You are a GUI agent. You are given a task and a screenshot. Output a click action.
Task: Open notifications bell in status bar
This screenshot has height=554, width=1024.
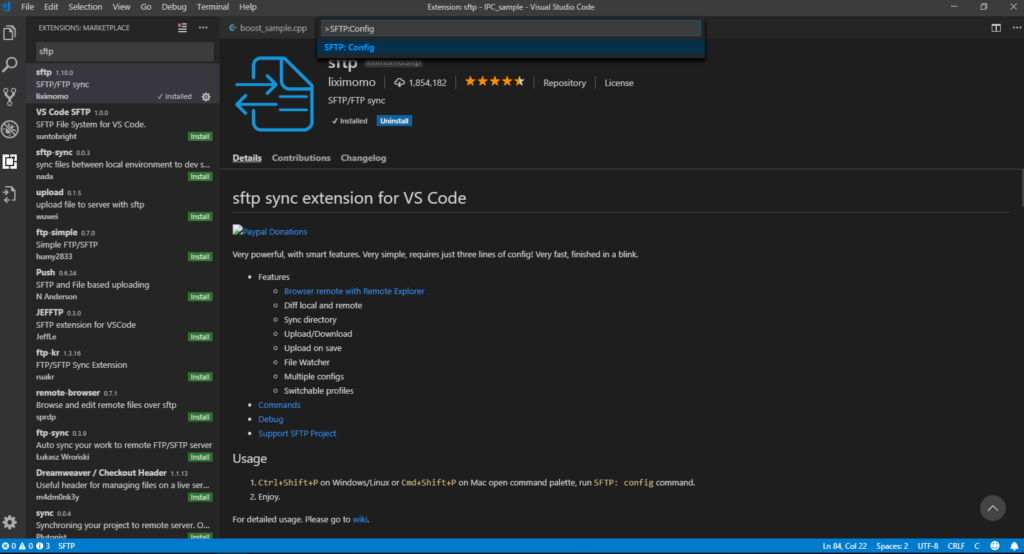1014,546
